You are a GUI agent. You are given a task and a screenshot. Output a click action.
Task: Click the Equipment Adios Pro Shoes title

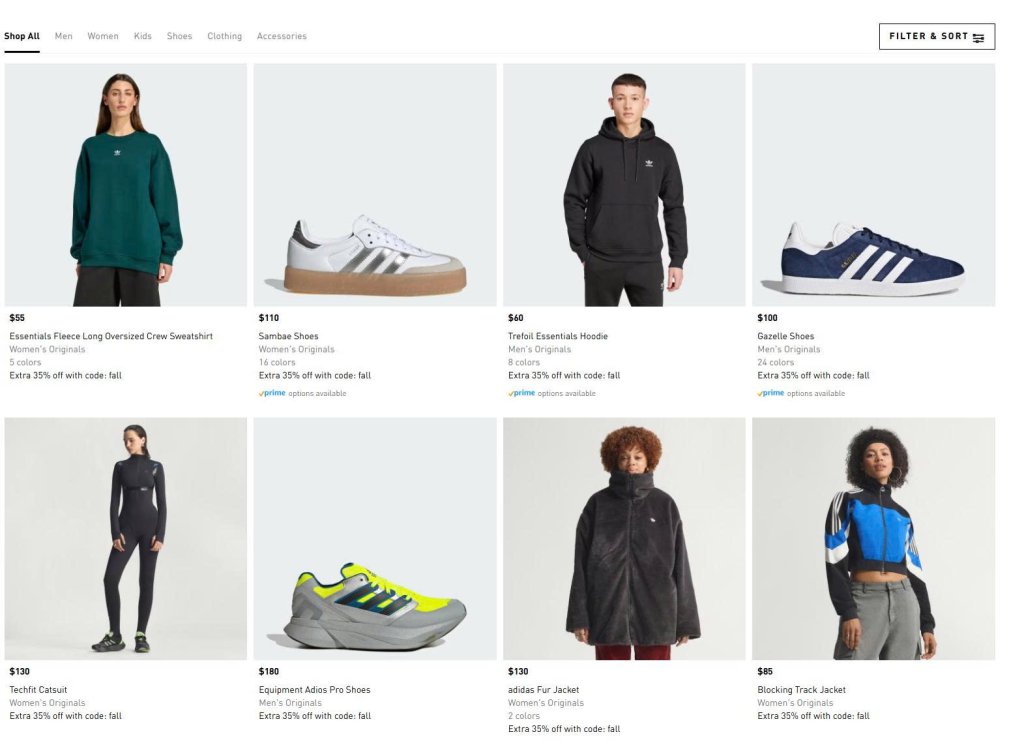click(x=314, y=690)
